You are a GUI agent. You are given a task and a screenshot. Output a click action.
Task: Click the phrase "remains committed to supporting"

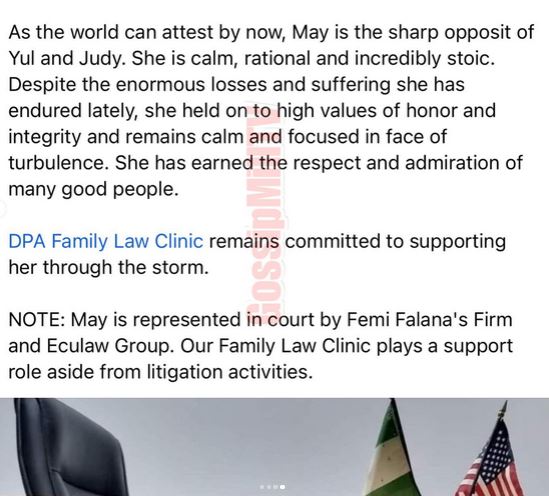click(x=357, y=242)
